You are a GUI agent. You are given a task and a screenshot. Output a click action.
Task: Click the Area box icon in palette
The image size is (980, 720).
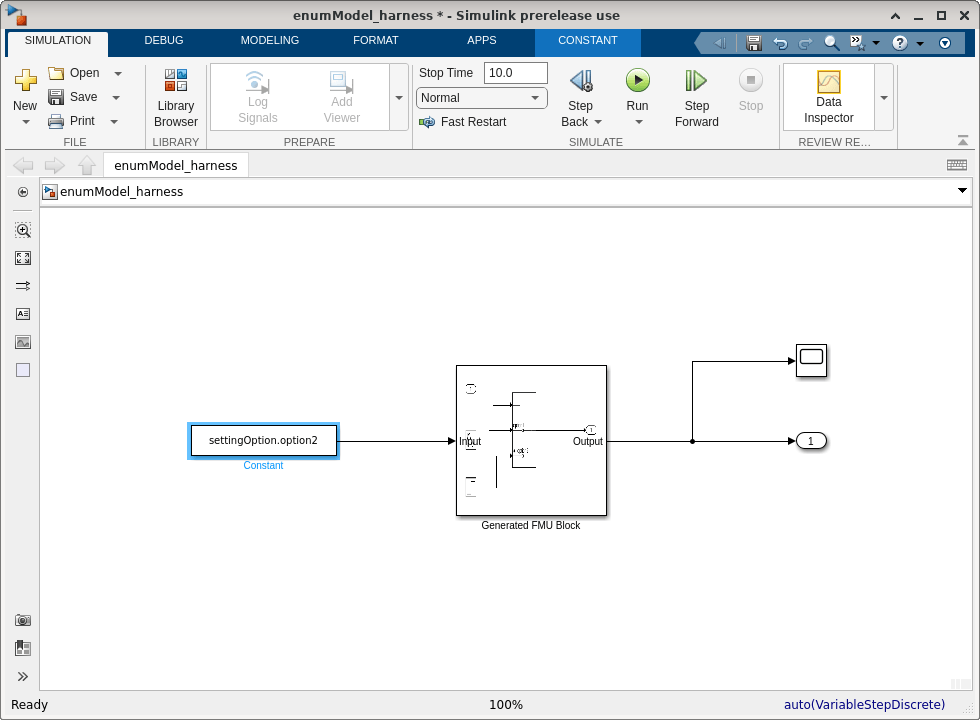click(23, 370)
